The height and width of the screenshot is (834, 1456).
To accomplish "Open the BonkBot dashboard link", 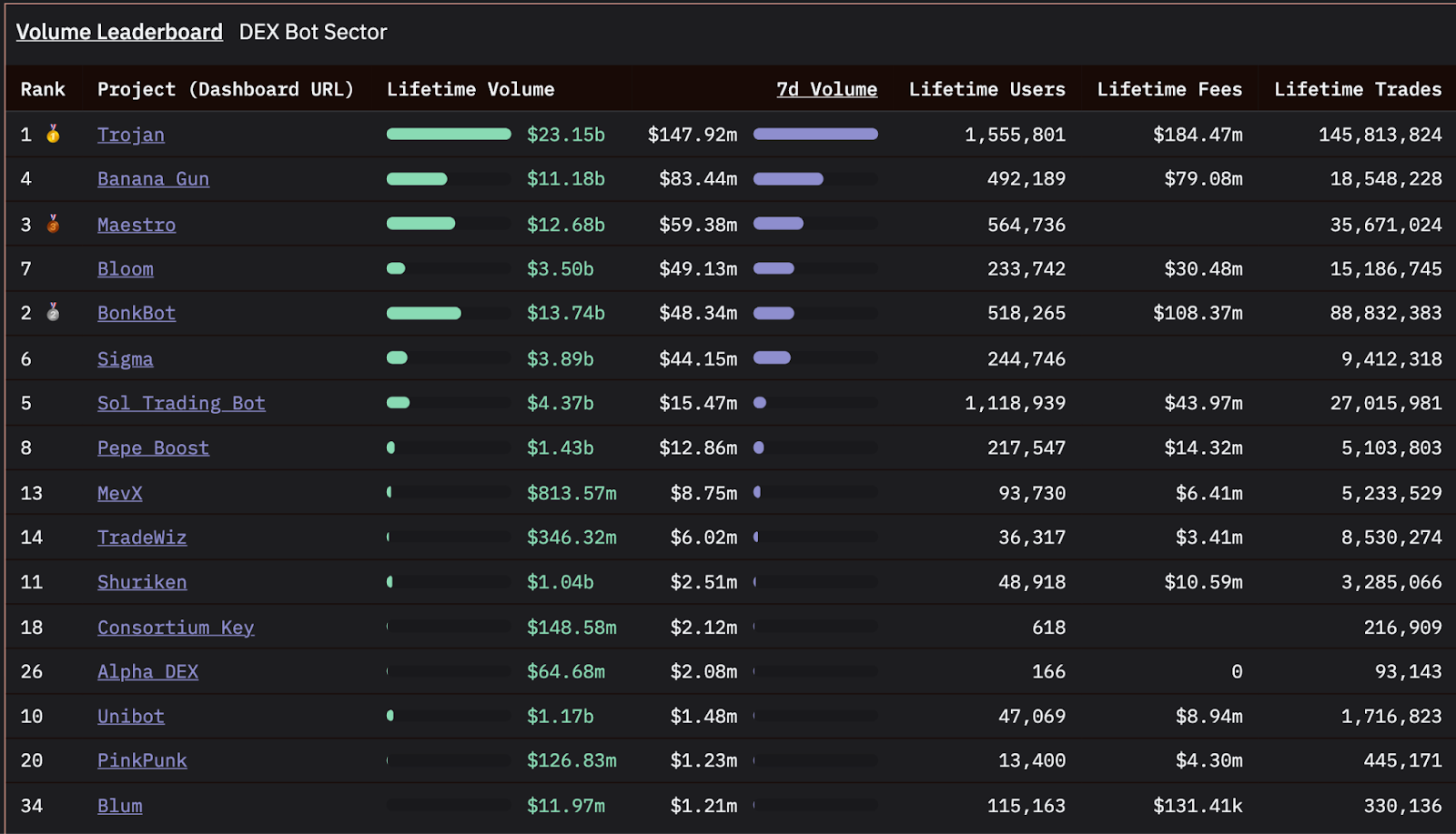I will [x=136, y=313].
